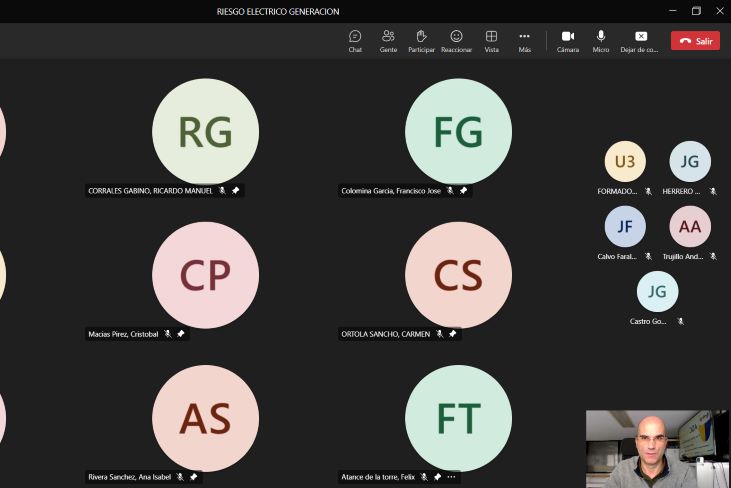Restore down the meeting window
Viewport: 731px width, 488px height.
(x=696, y=11)
